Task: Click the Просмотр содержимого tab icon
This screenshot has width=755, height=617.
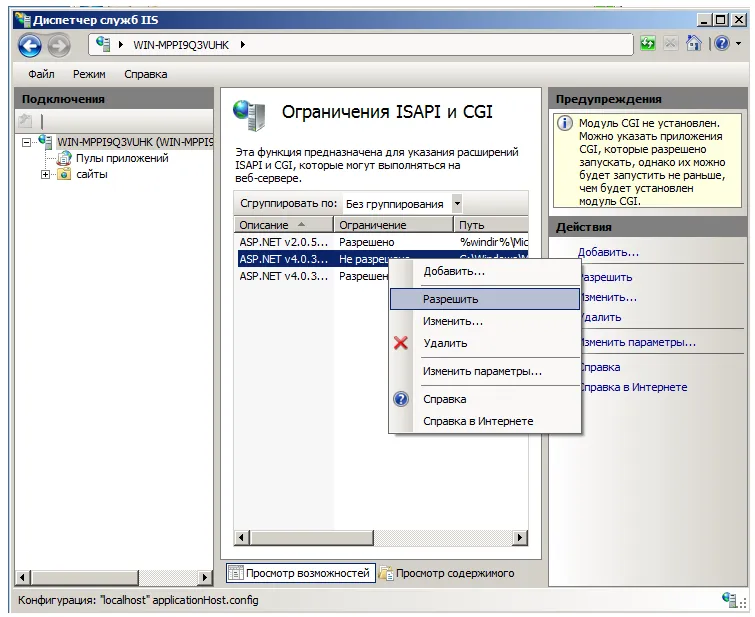Action: (386, 573)
